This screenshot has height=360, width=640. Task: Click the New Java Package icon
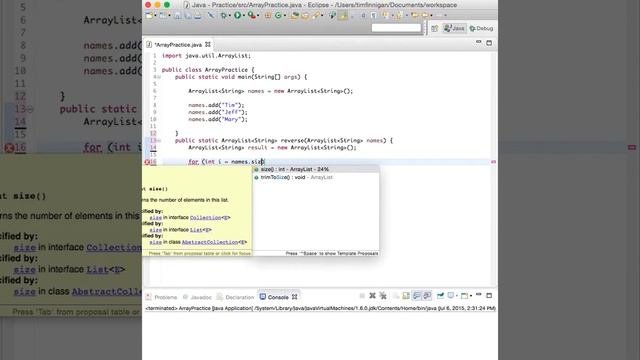tap(268, 16)
